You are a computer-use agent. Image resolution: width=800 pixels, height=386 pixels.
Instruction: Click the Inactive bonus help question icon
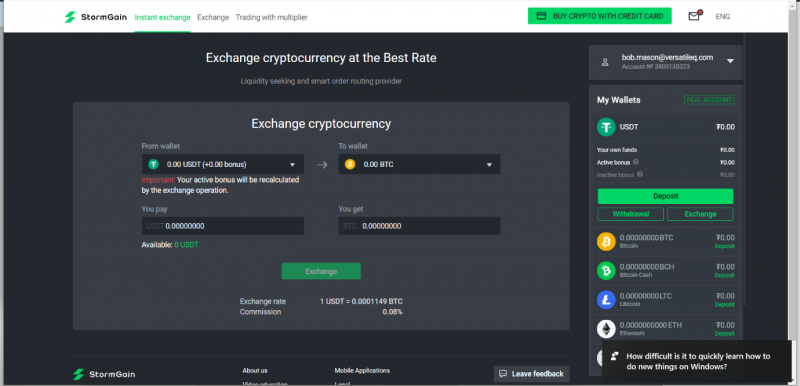pyautogui.click(x=640, y=174)
